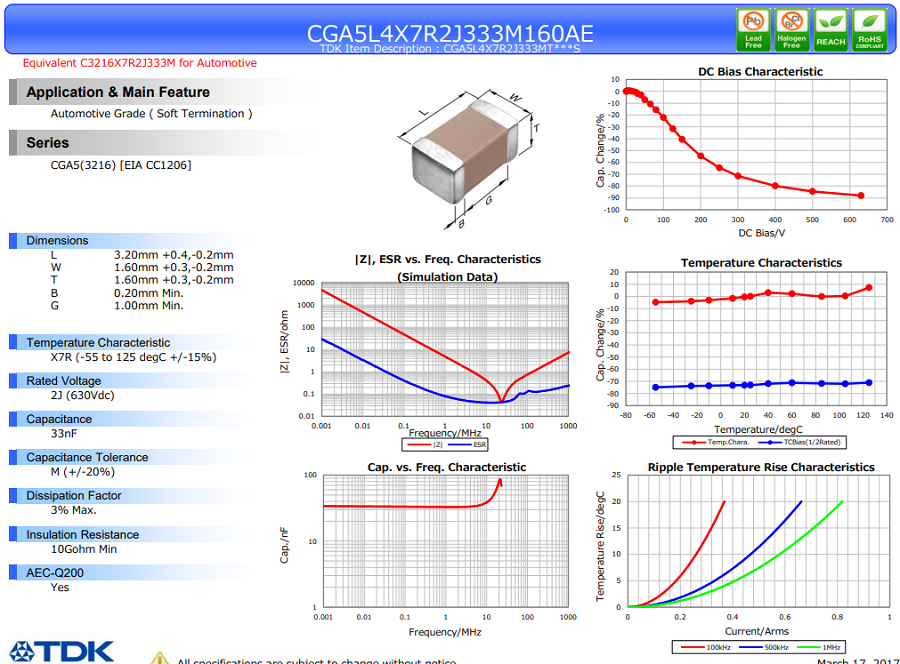The image size is (900, 664).
Task: Click the '(Simulation Data)' subtitle
Action: 448,277
